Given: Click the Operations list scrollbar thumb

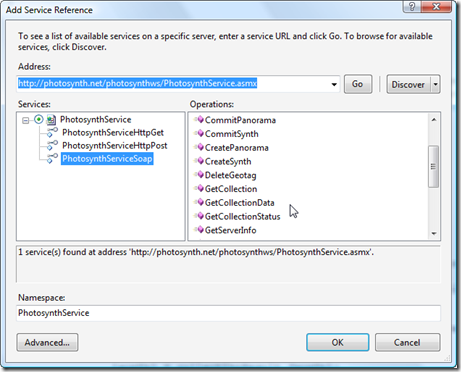Looking at the screenshot, I should pyautogui.click(x=434, y=167).
